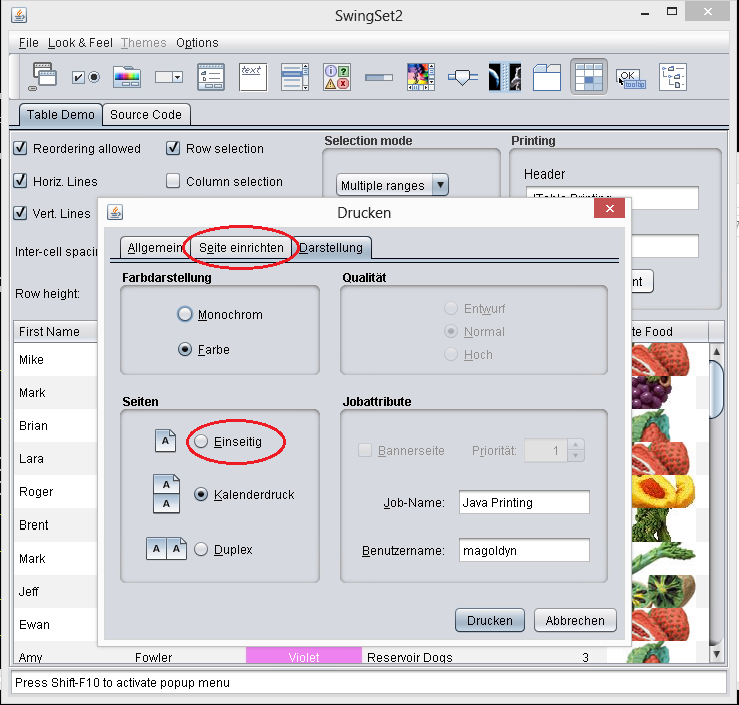Click the Java icon in Drucken dialog title
The height and width of the screenshot is (705, 739).
(x=115, y=212)
